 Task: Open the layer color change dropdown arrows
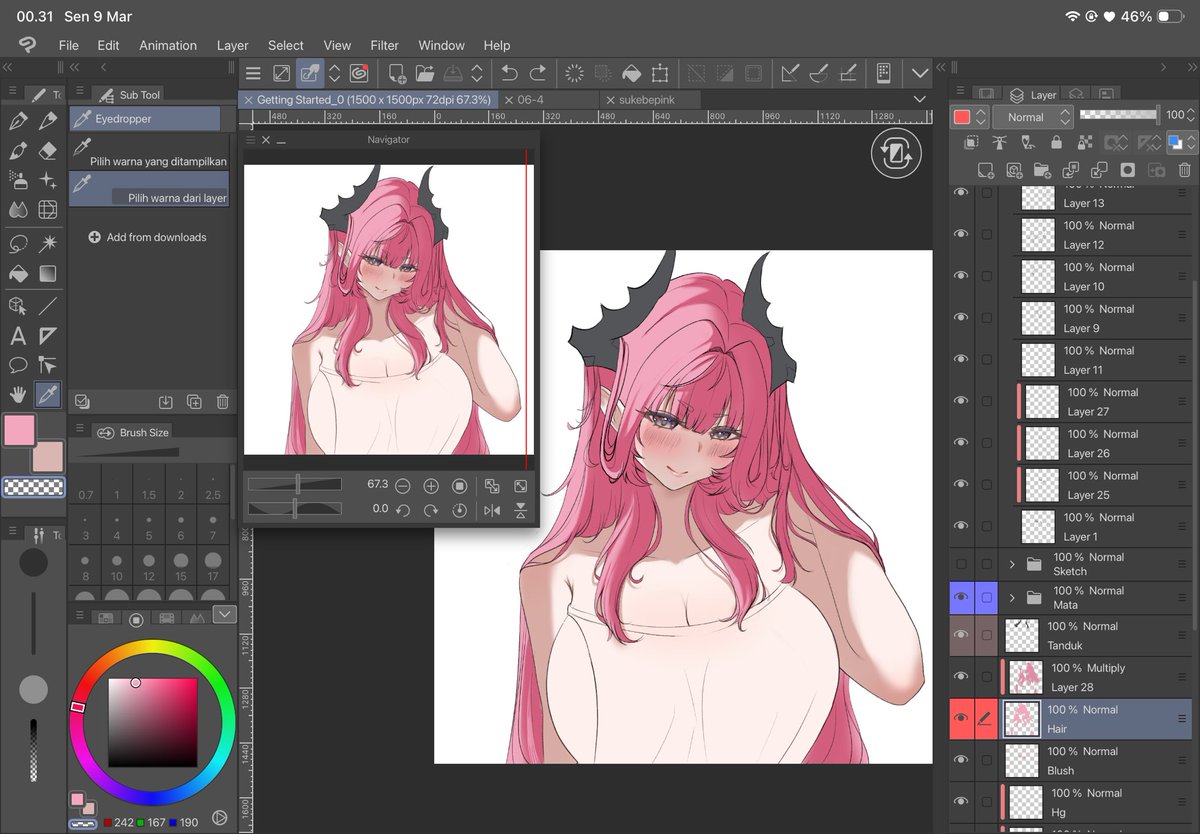[1181, 143]
